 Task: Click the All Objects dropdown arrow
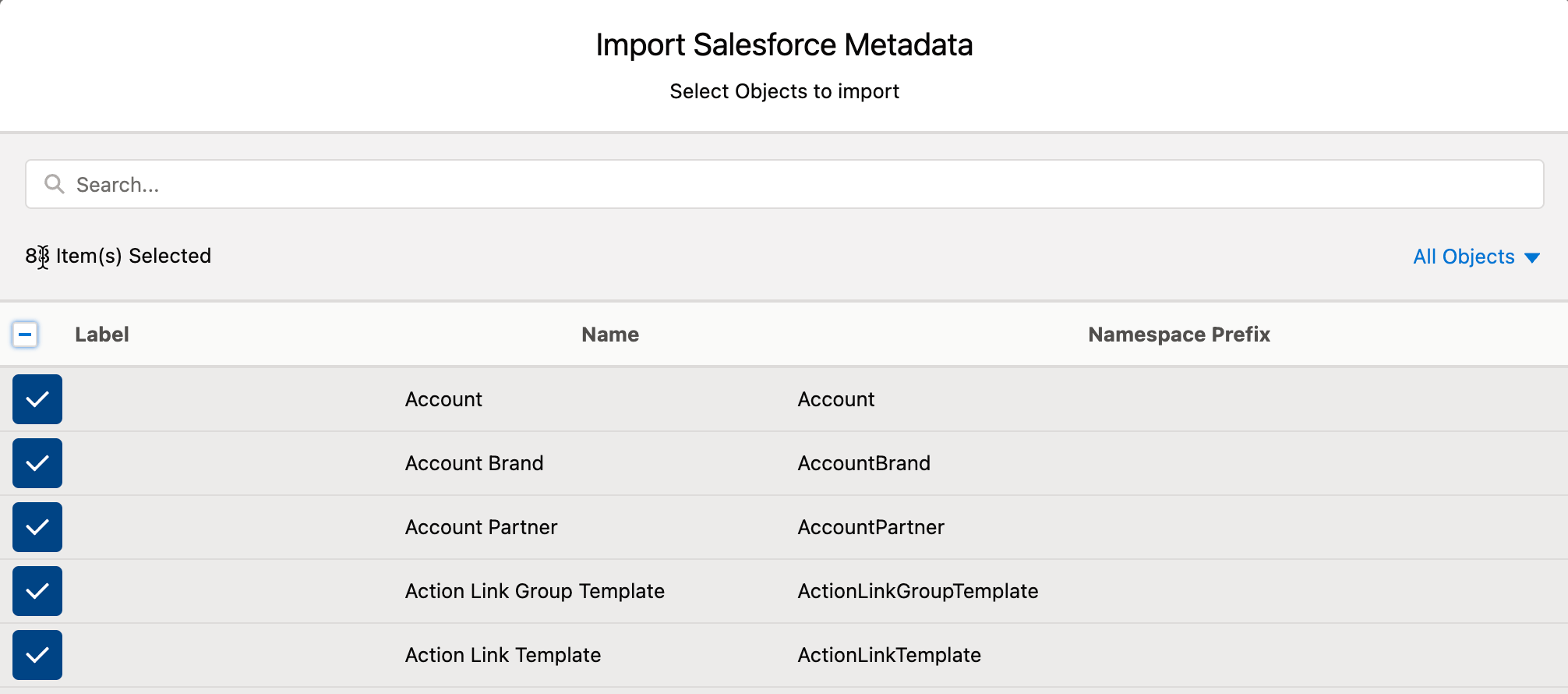click(1531, 257)
